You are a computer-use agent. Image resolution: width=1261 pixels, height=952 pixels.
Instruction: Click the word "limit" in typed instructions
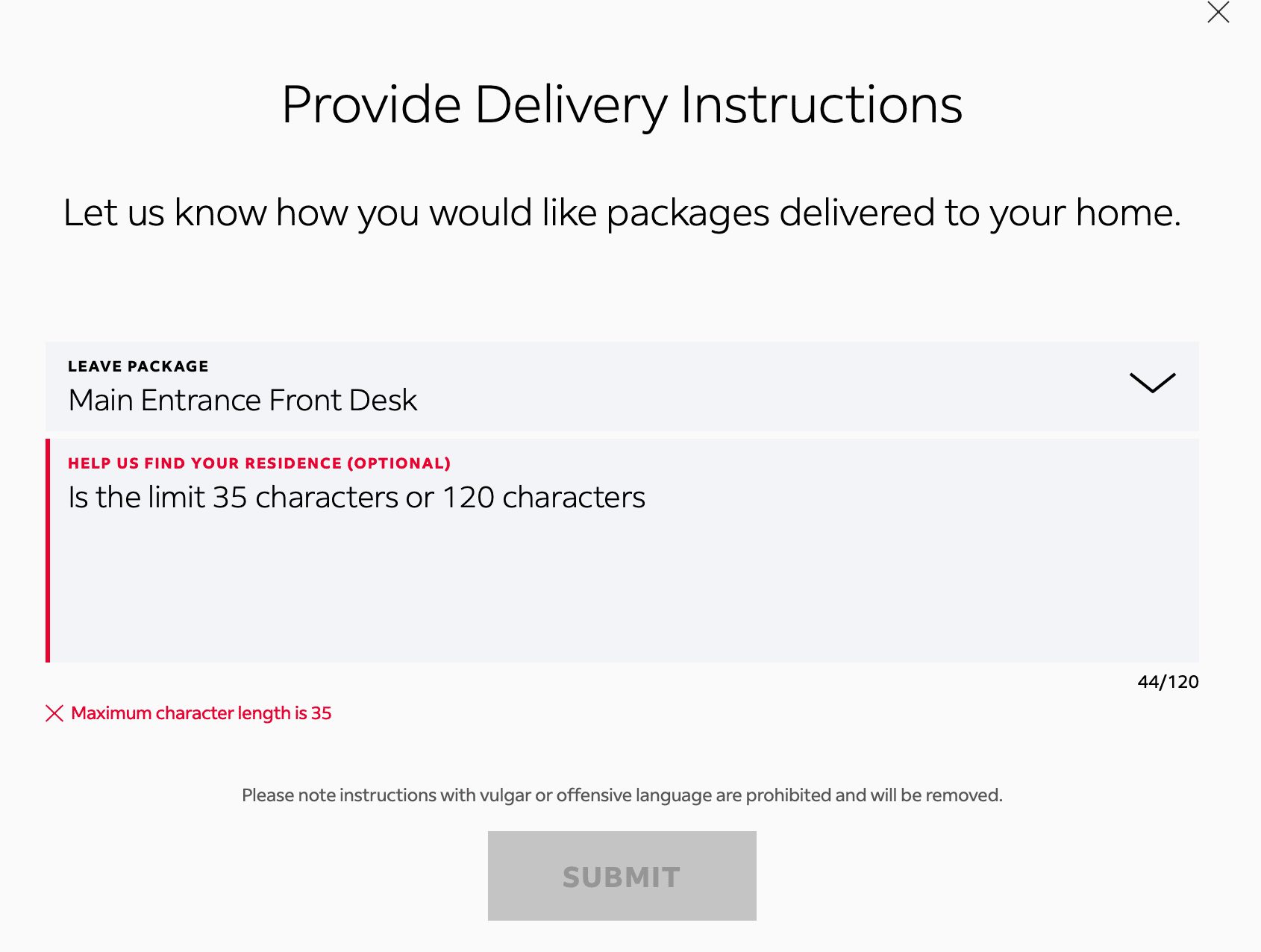(176, 498)
